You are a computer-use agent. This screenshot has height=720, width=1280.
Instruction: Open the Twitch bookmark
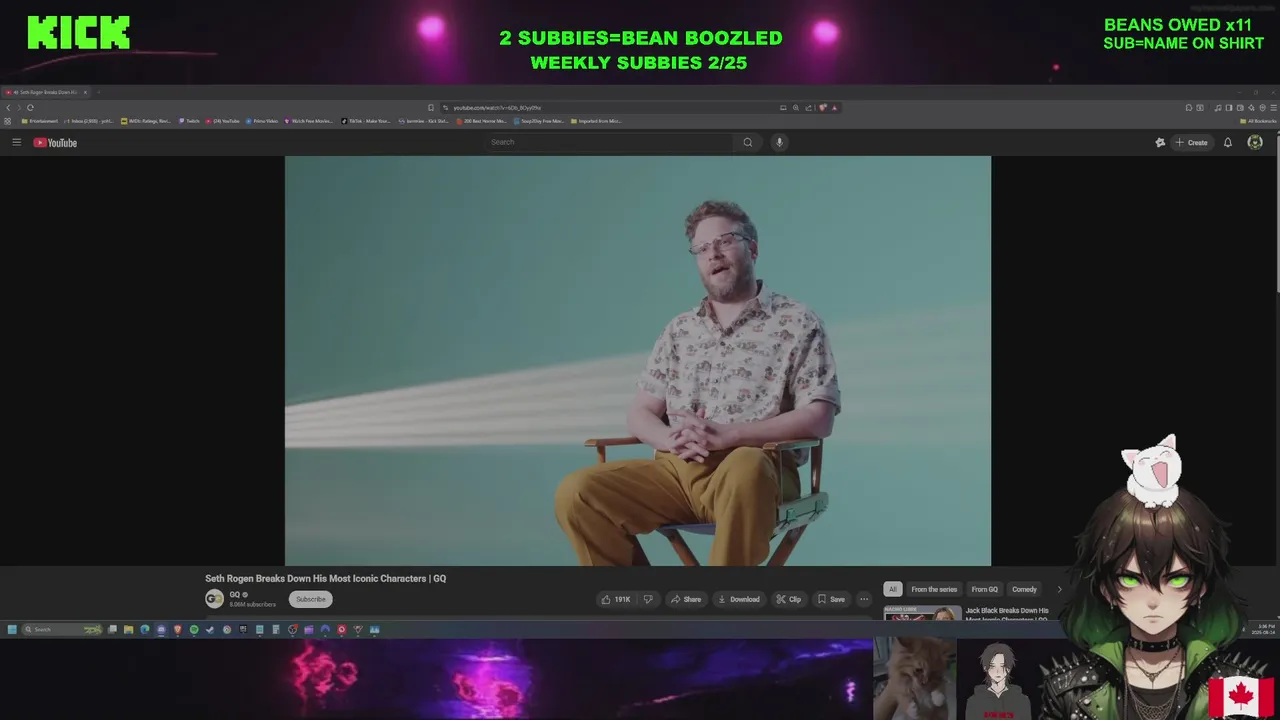pos(190,121)
